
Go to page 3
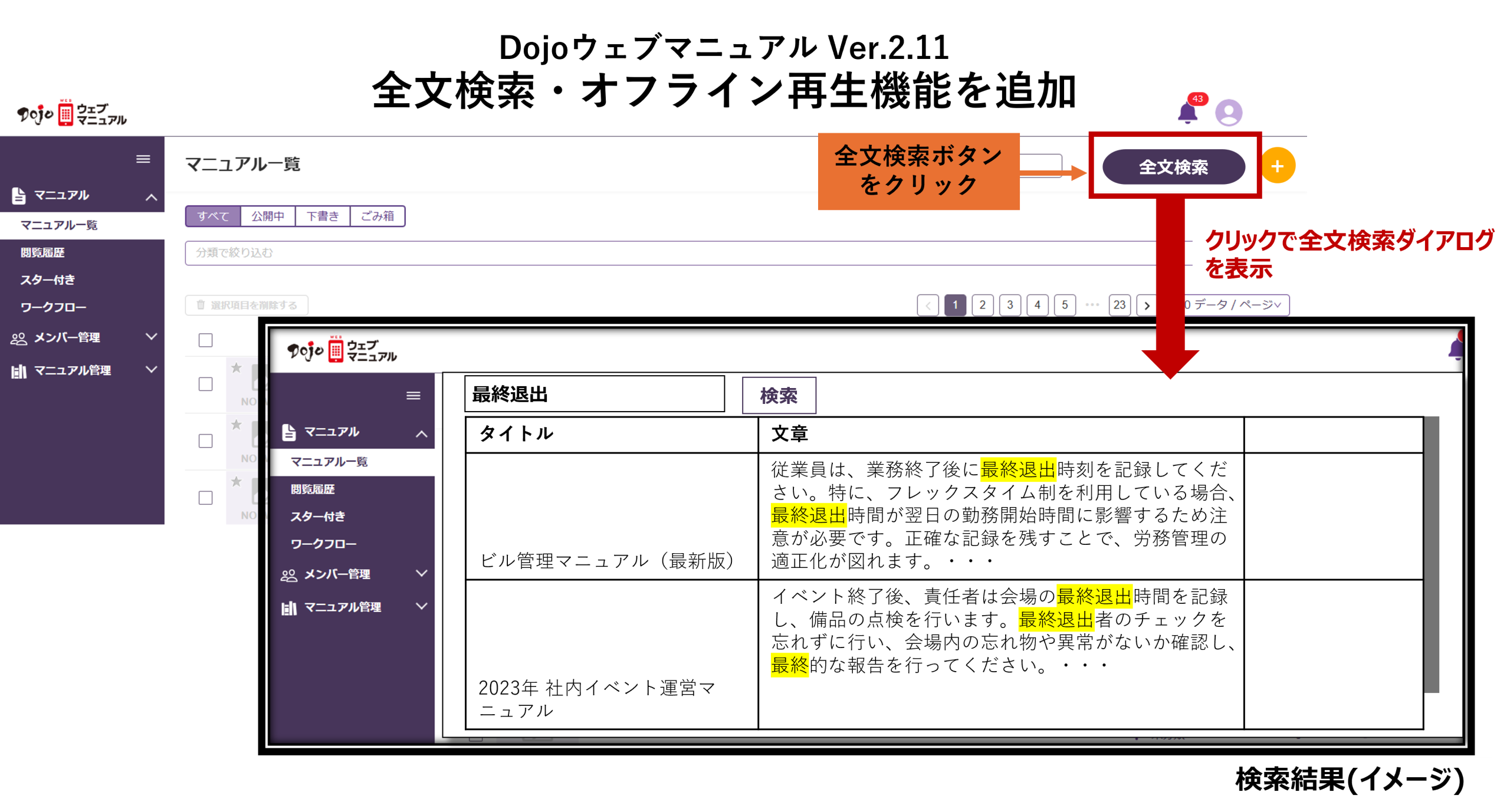1010,305
